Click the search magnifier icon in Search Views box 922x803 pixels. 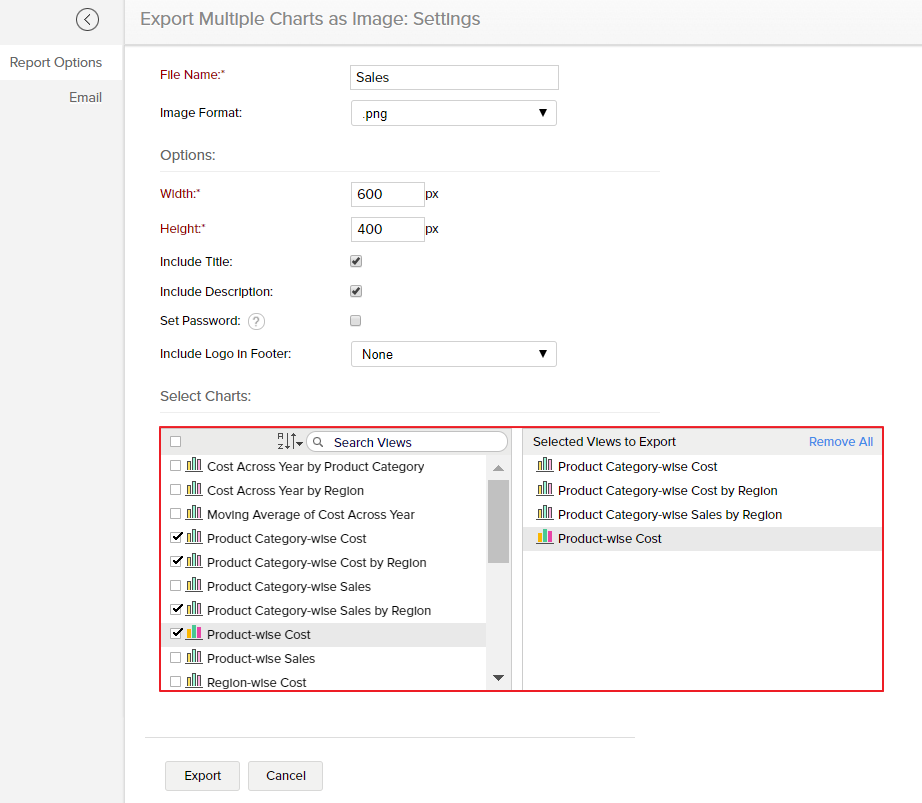pos(318,441)
